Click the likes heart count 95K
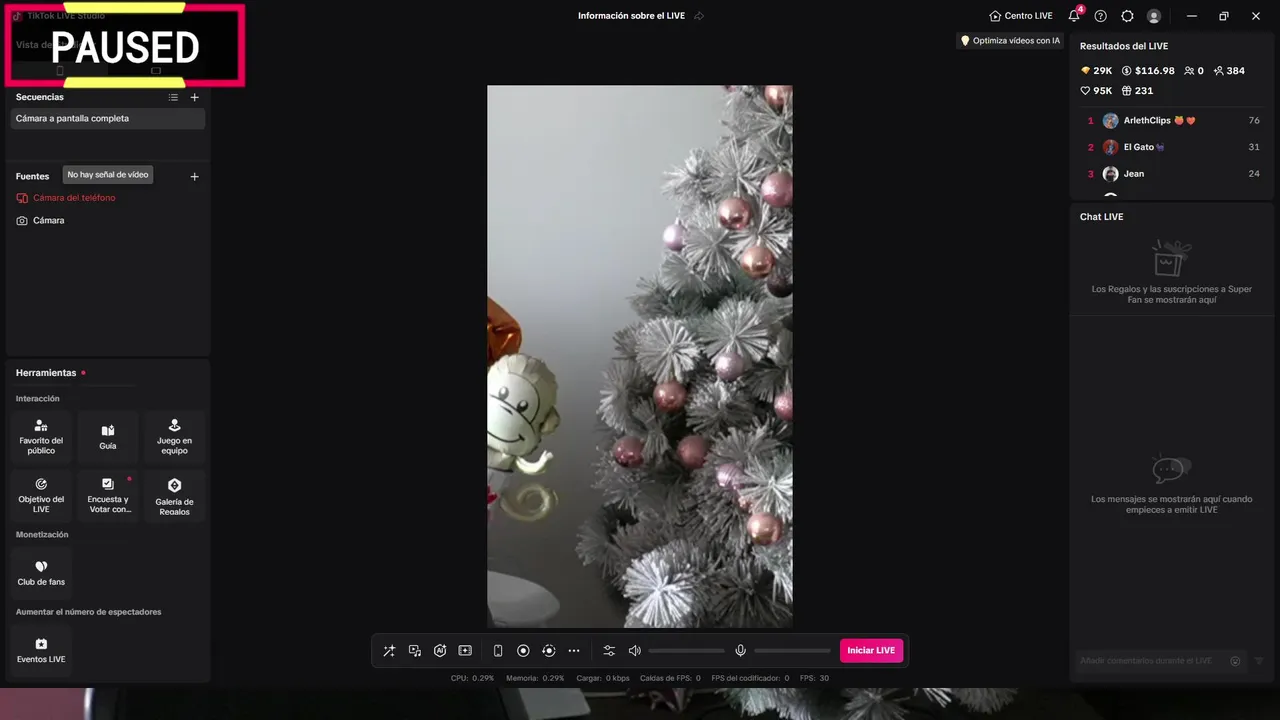This screenshot has width=1280, height=720. (1096, 91)
